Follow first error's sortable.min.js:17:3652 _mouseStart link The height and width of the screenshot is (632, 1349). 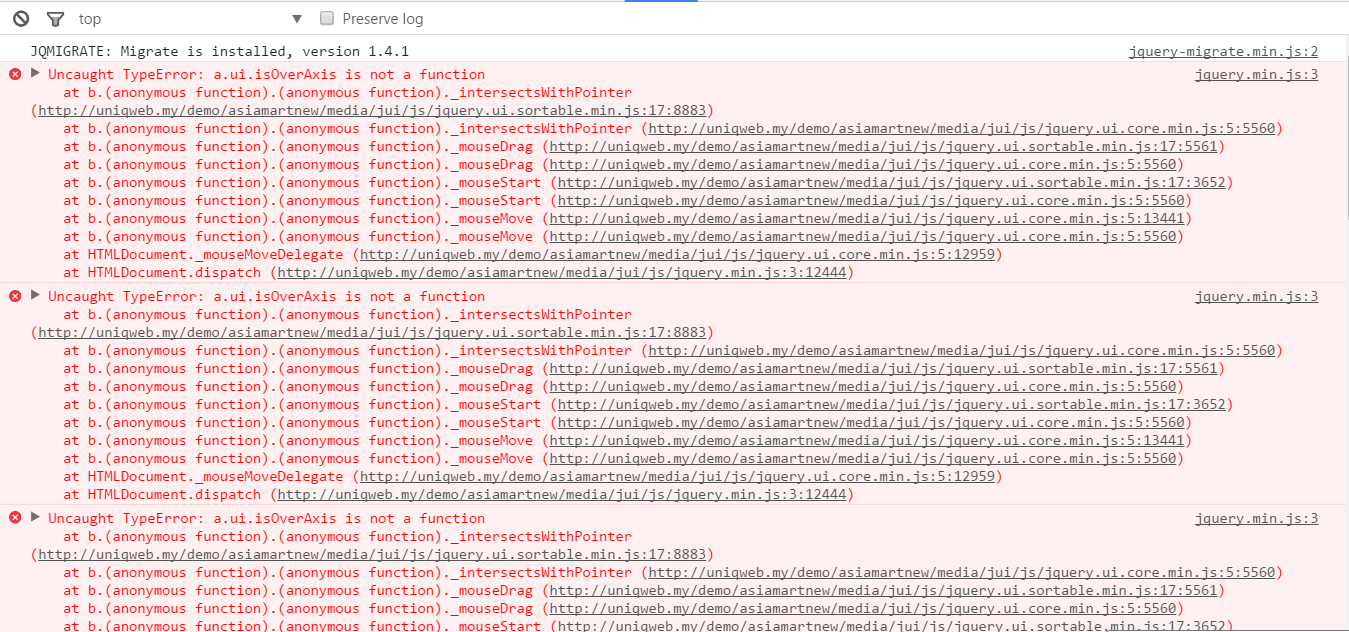(x=891, y=182)
